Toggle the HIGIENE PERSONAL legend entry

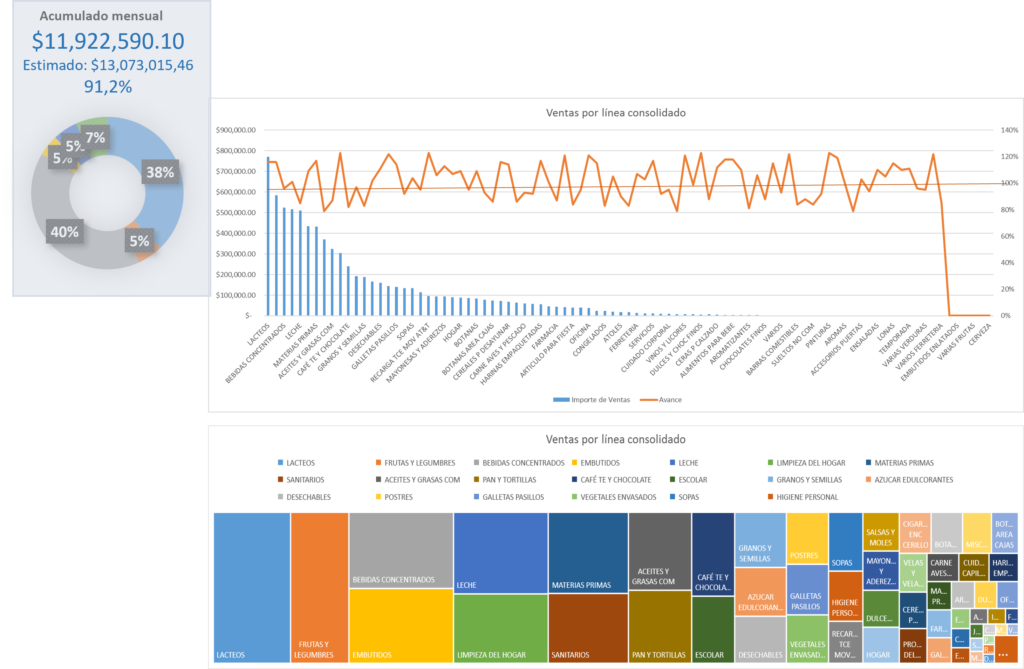click(x=769, y=497)
